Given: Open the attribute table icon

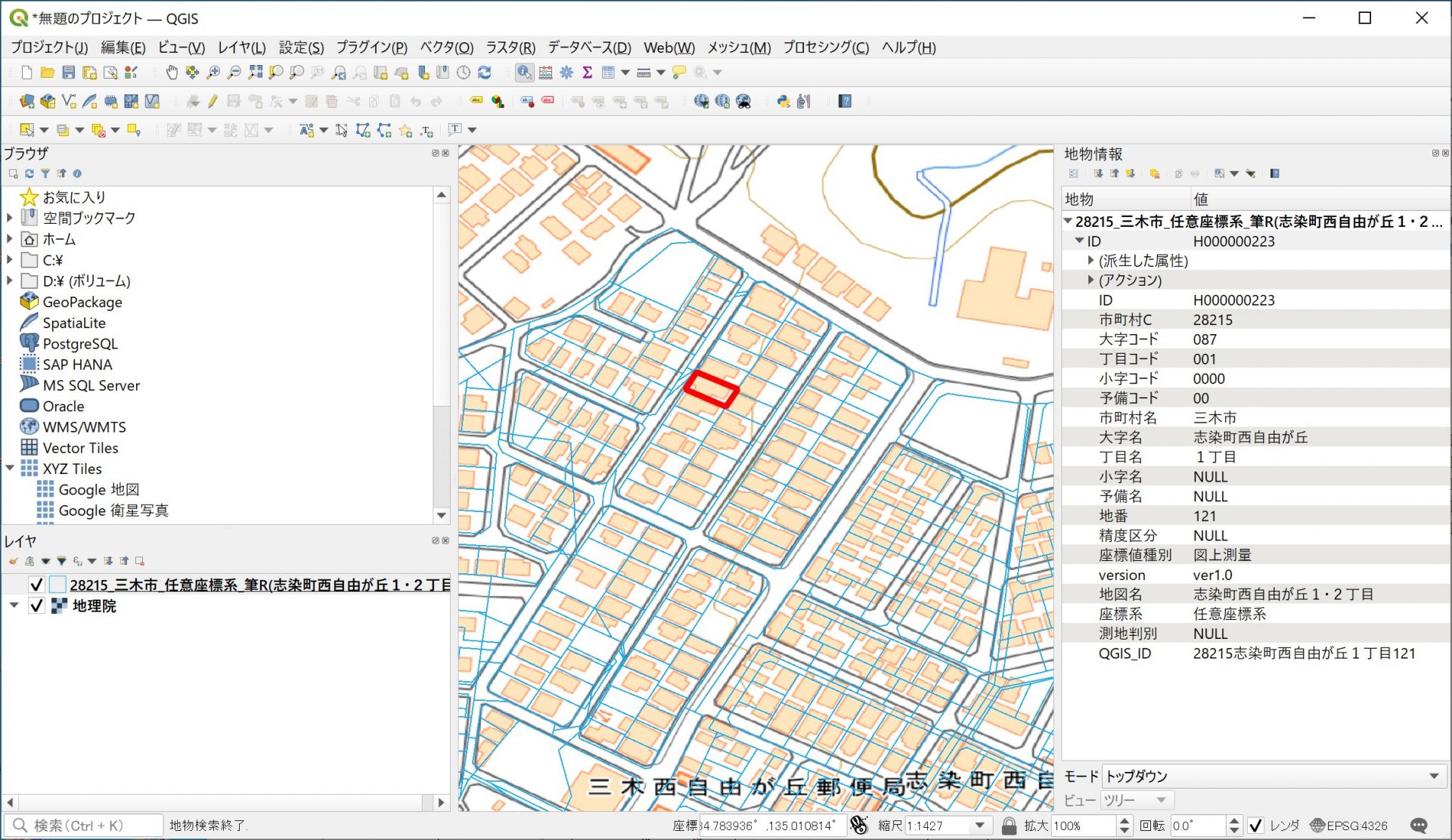Looking at the screenshot, I should coord(610,73).
